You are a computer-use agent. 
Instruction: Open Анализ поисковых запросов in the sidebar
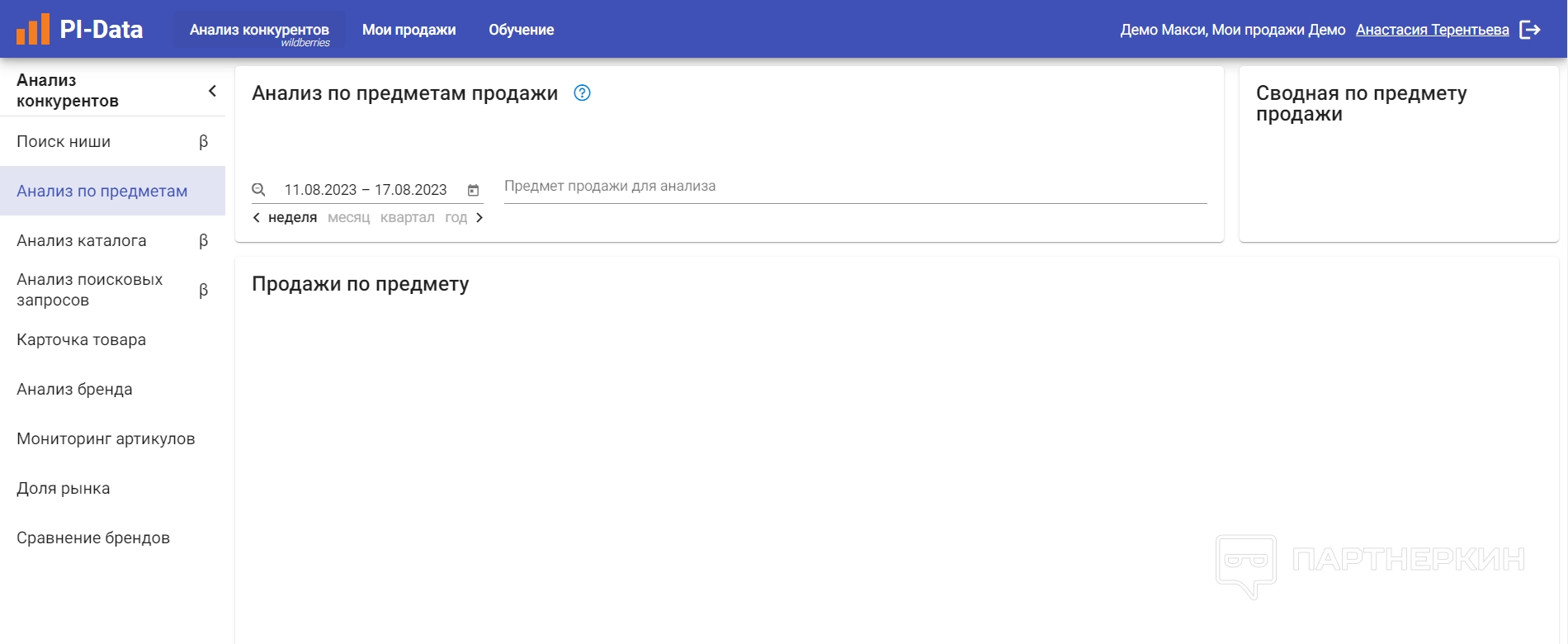click(x=112, y=290)
